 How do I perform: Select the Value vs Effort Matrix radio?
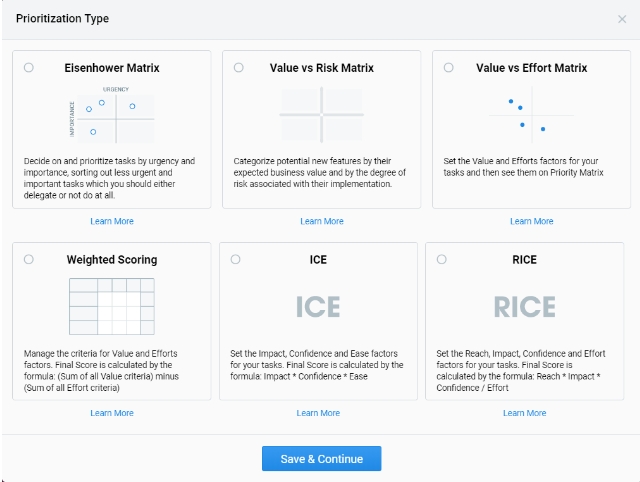coord(448,68)
